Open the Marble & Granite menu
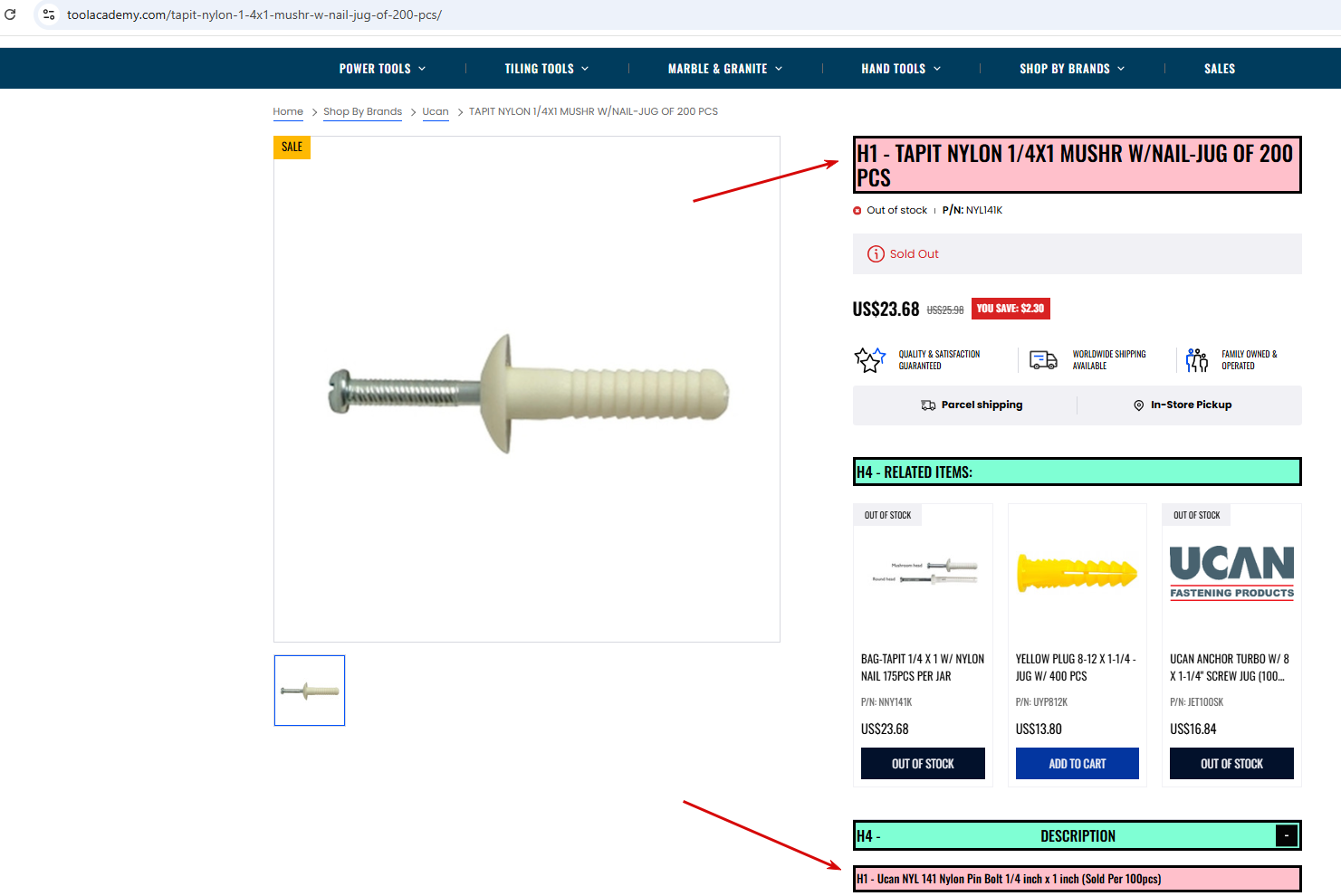 725,69
